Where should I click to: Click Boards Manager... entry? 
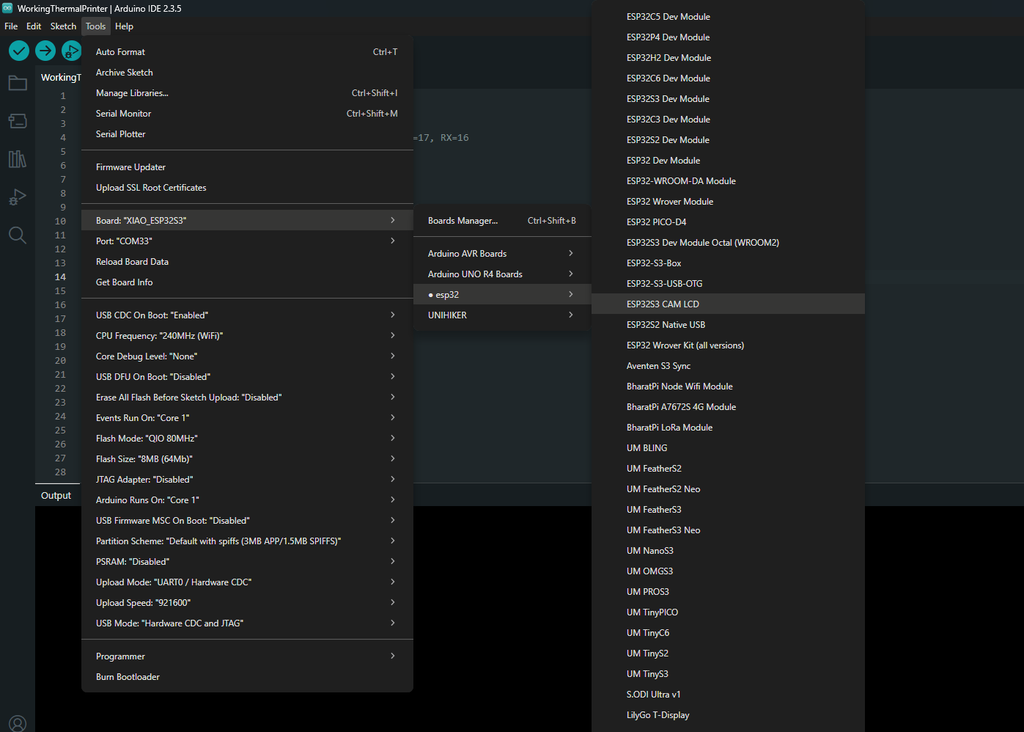(463, 221)
